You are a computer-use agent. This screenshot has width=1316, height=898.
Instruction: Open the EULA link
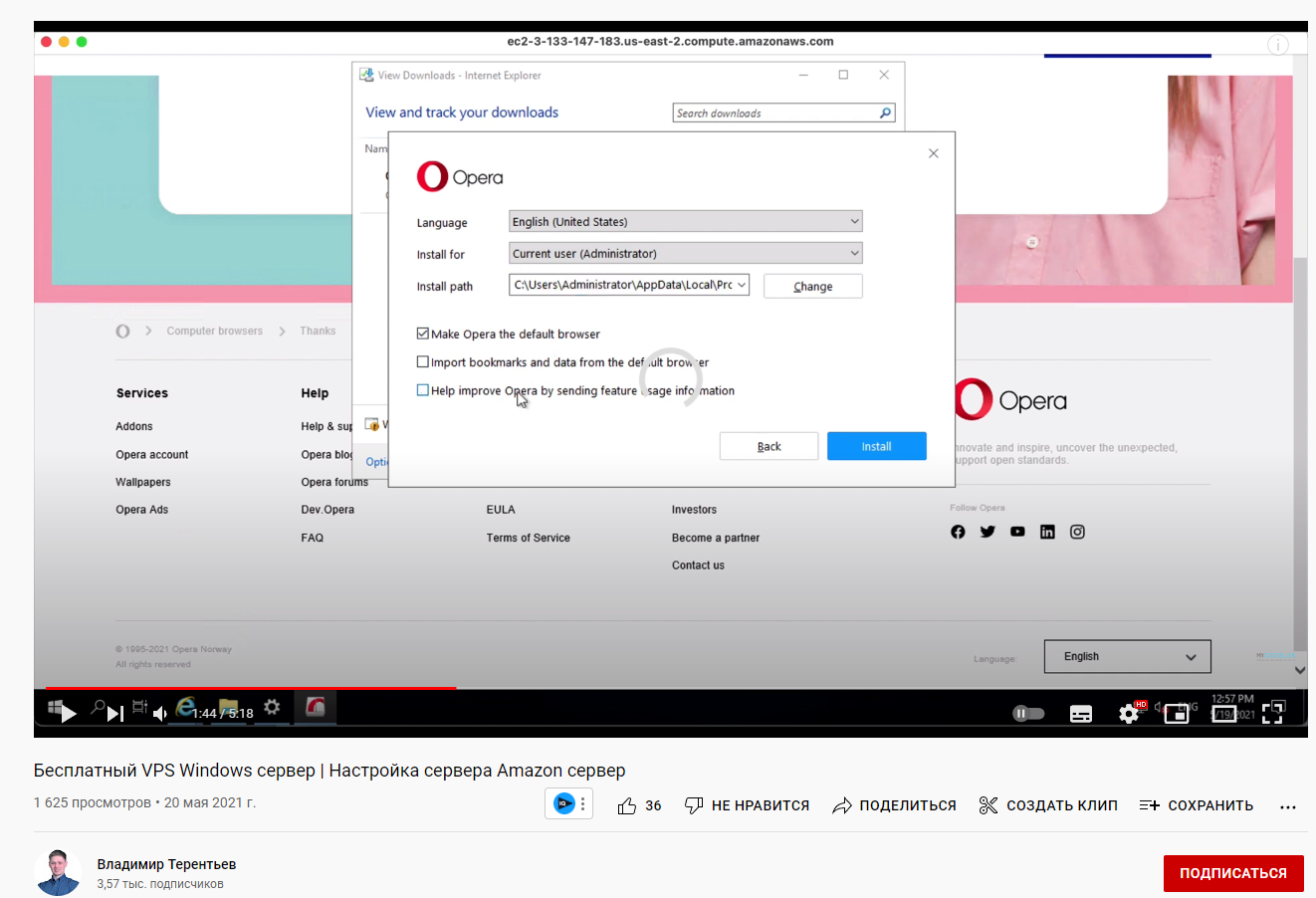[x=501, y=510]
